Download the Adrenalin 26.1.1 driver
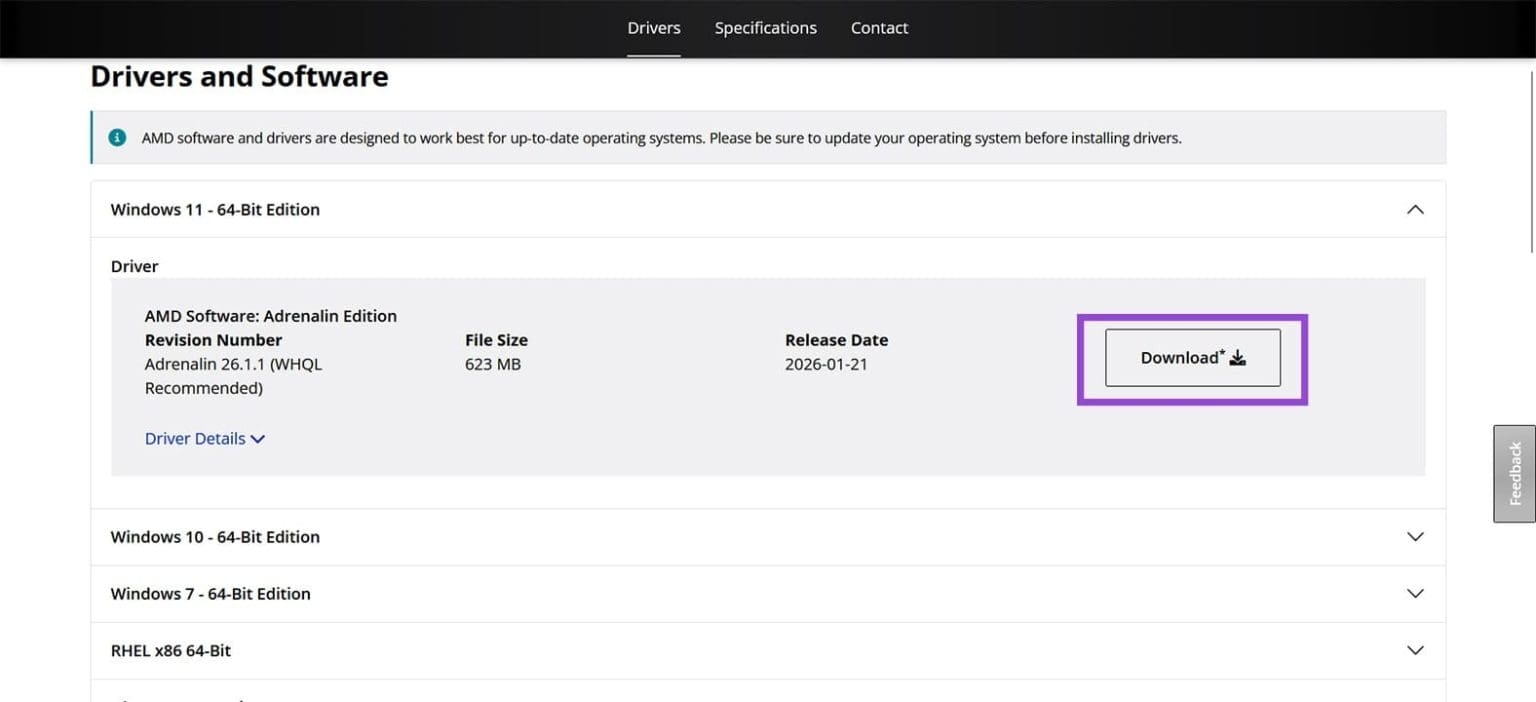 tap(1191, 357)
